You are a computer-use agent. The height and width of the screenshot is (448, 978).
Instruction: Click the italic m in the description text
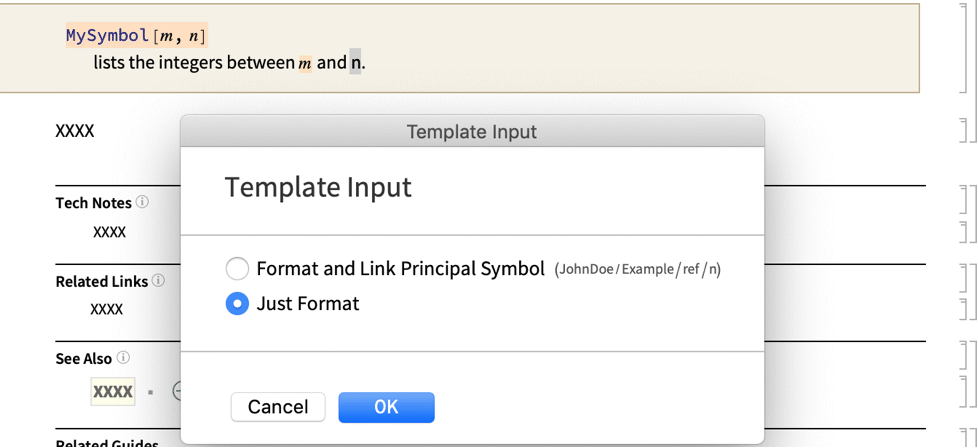coord(305,64)
